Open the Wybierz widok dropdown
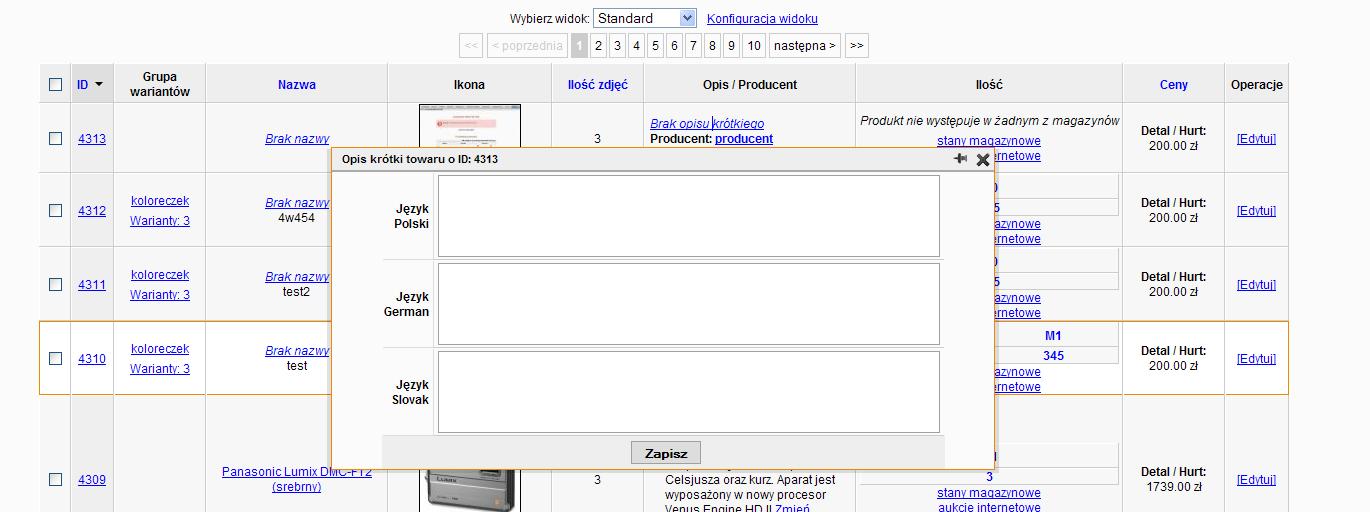This screenshot has height=512, width=1370. point(644,18)
